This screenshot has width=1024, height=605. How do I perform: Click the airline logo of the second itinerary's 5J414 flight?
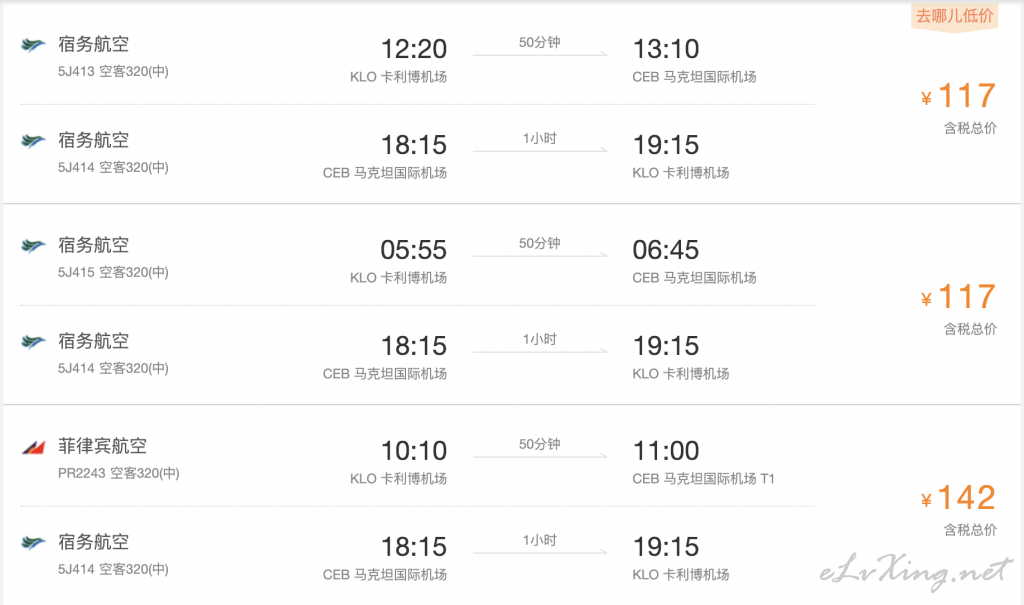(33, 342)
